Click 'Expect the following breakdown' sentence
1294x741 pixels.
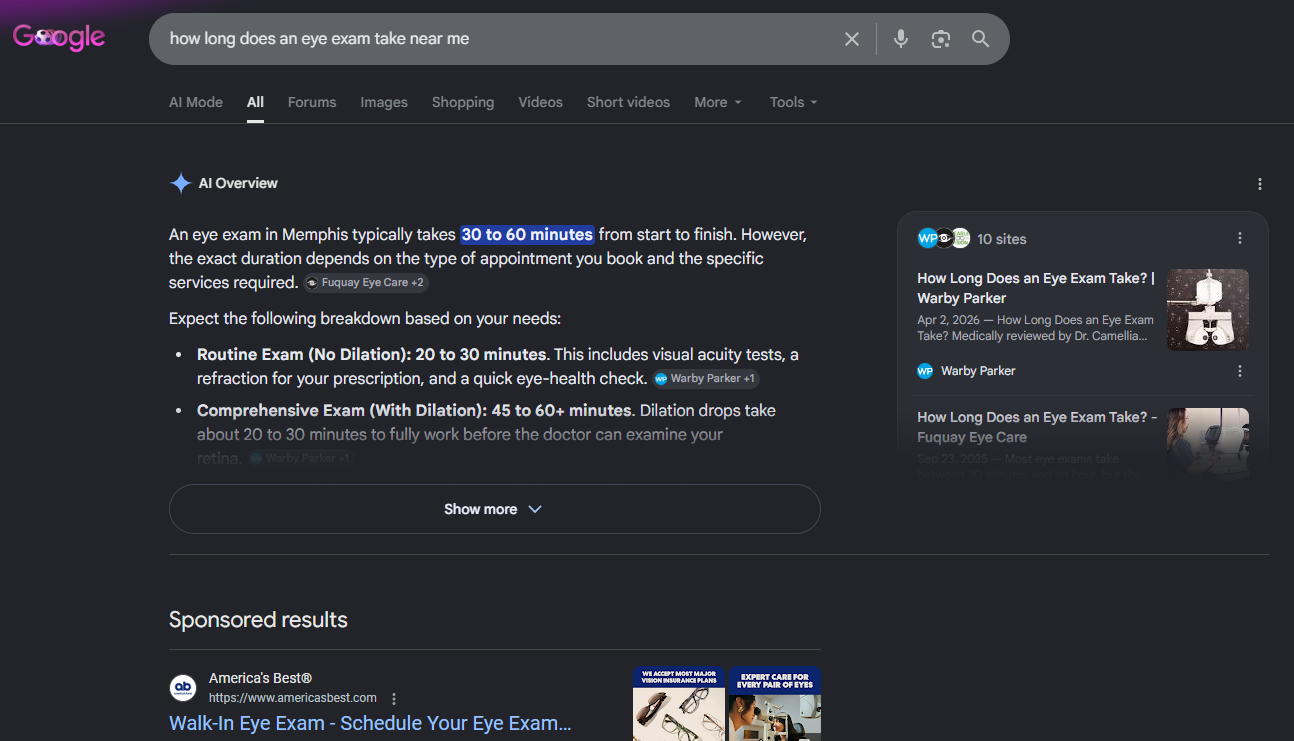(x=365, y=319)
